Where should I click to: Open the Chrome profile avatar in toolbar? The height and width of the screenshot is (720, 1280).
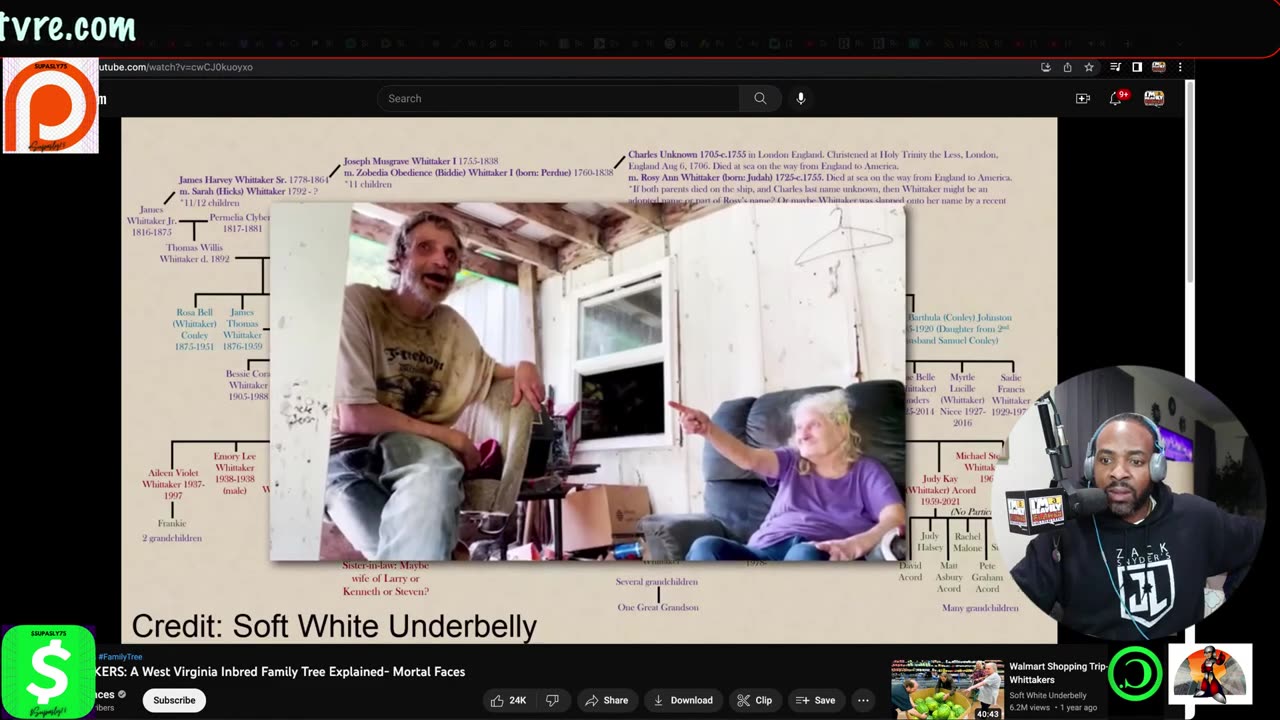pyautogui.click(x=1159, y=67)
